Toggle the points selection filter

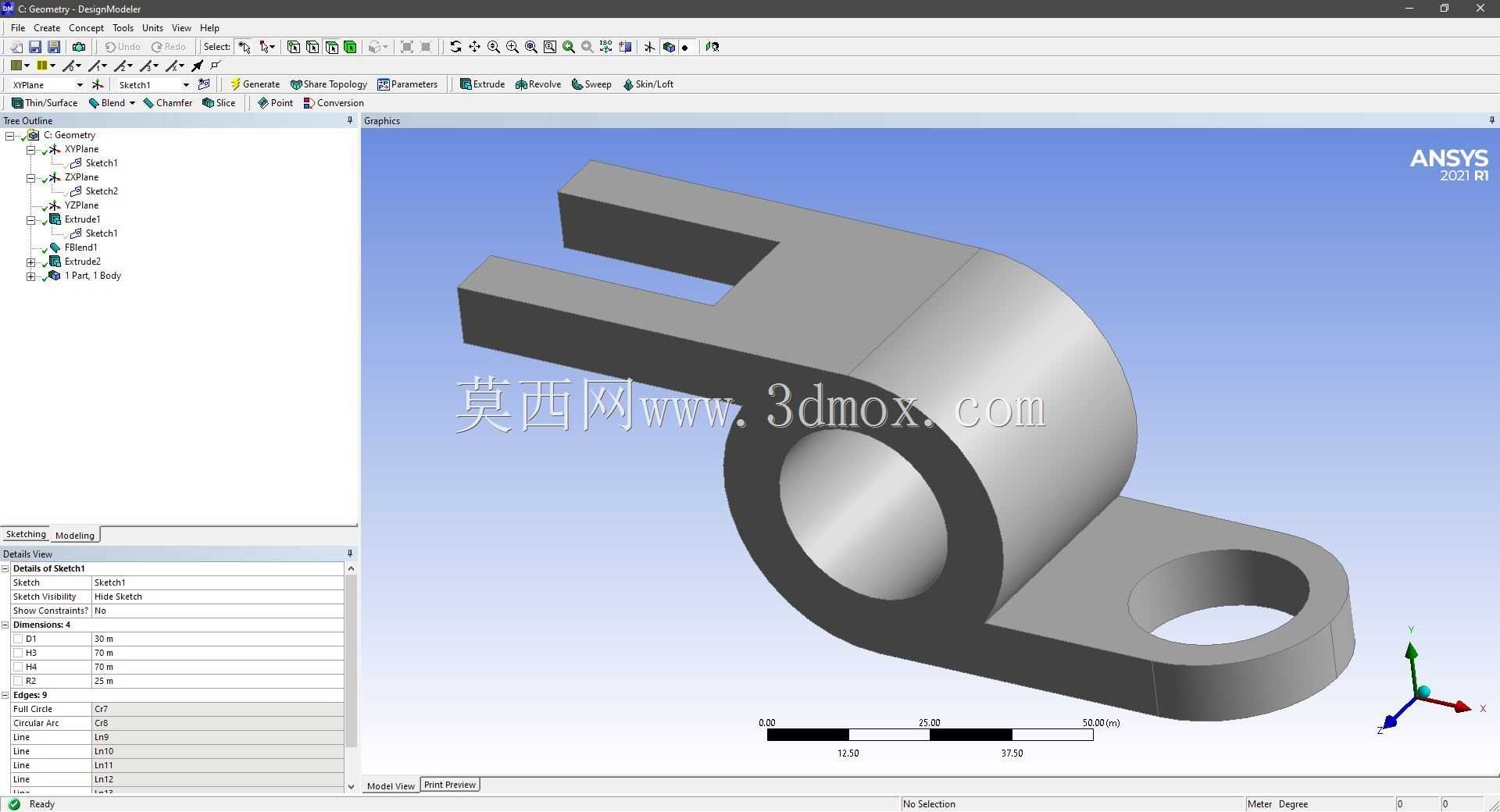[x=294, y=47]
